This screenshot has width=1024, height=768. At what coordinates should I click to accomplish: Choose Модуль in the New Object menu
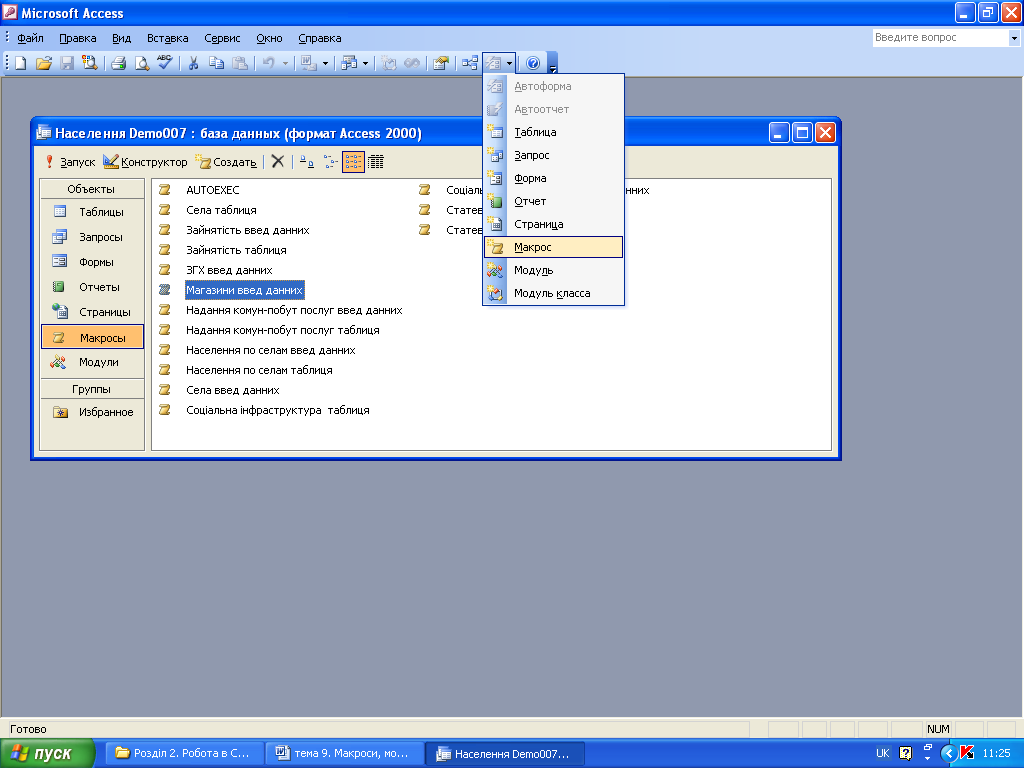553,270
